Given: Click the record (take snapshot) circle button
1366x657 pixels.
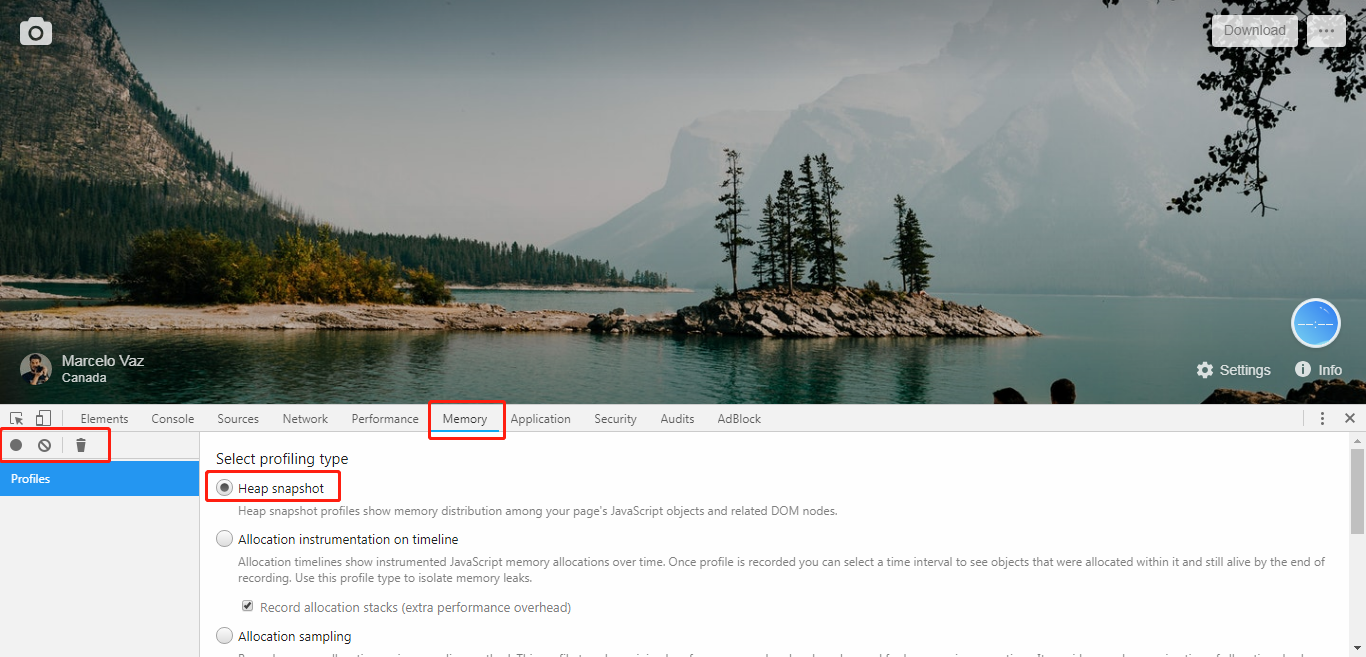Looking at the screenshot, I should [16, 445].
